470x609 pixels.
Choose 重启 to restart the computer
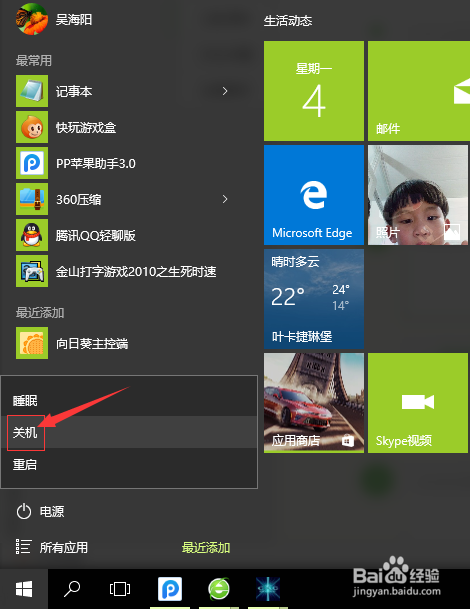(x=129, y=464)
